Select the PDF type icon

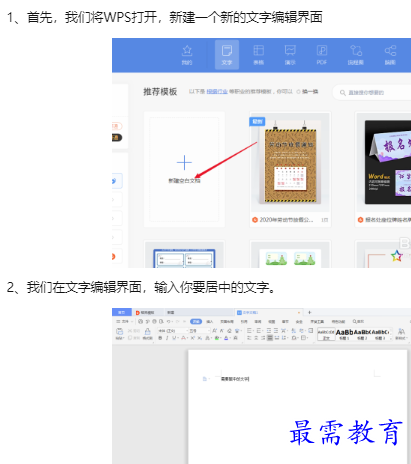pyautogui.click(x=322, y=55)
